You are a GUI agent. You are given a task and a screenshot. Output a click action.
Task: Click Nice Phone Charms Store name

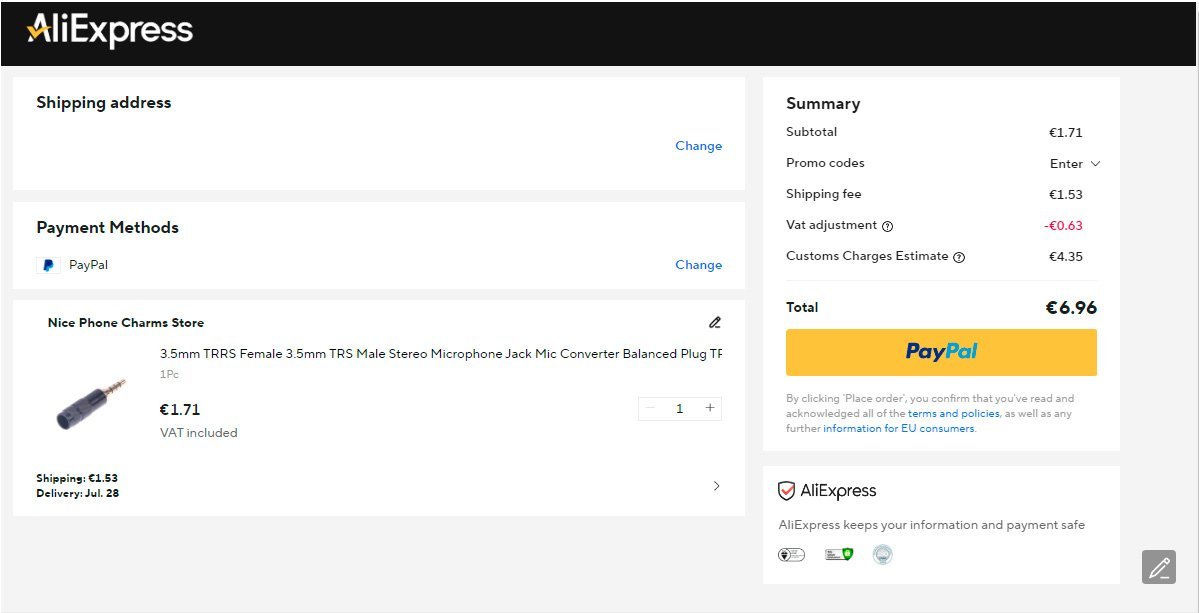pyautogui.click(x=125, y=323)
